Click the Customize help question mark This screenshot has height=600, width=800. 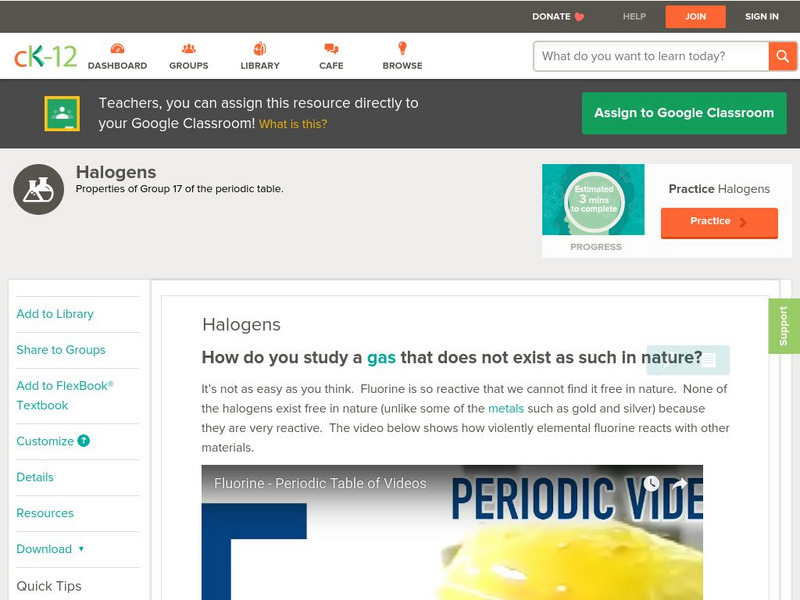[83, 441]
